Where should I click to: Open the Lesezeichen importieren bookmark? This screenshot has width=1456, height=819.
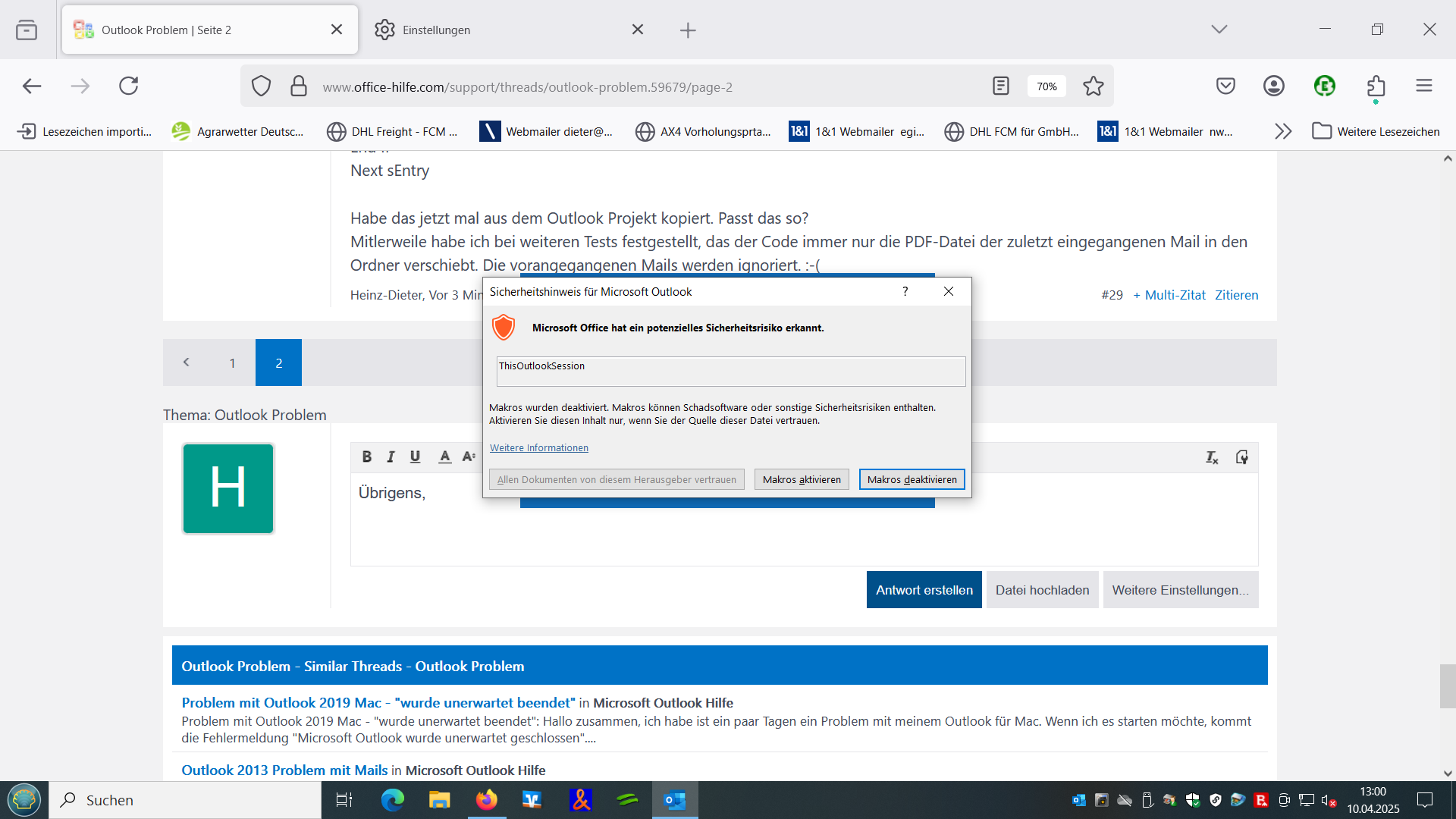coord(85,131)
